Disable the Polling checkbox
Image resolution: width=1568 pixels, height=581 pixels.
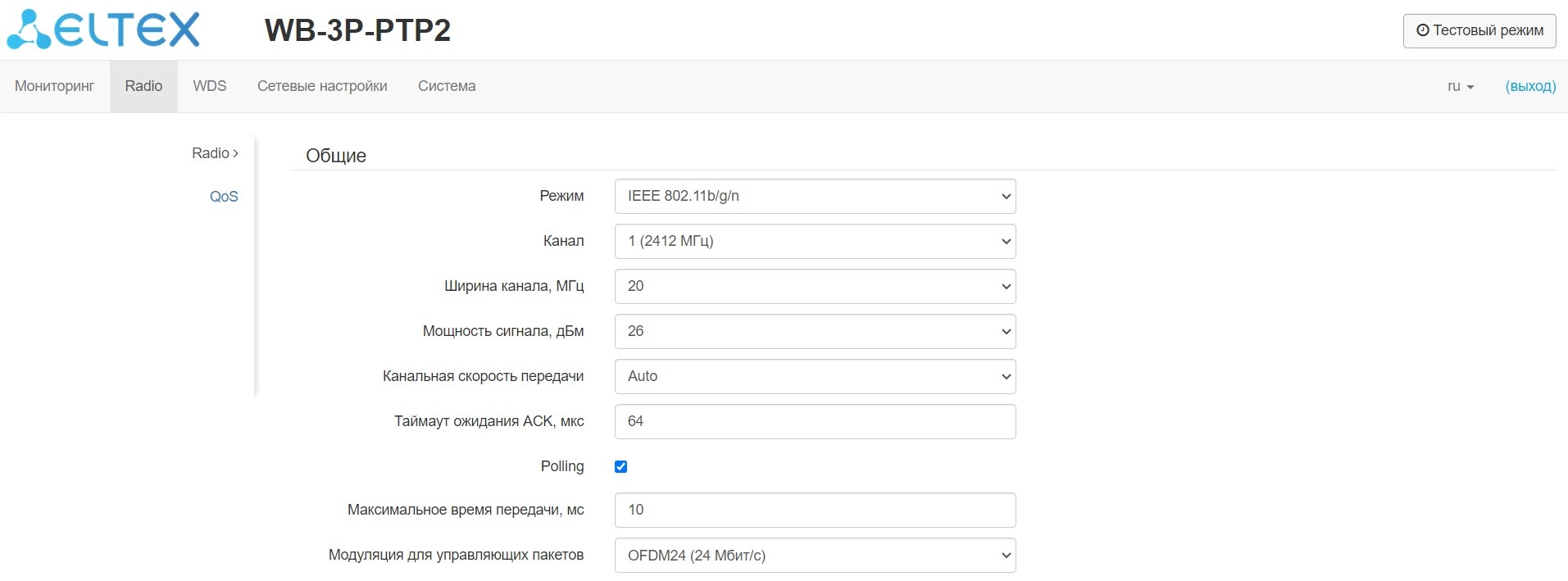(621, 467)
